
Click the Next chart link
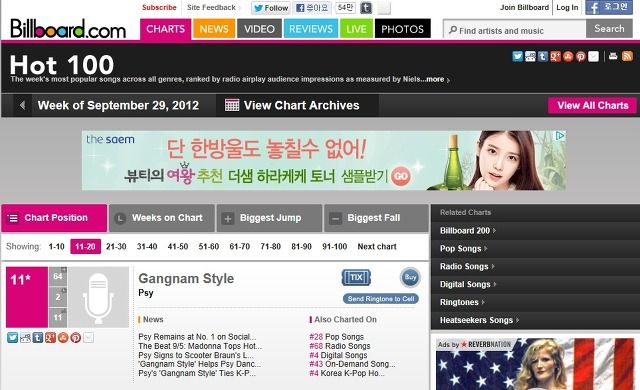click(377, 246)
